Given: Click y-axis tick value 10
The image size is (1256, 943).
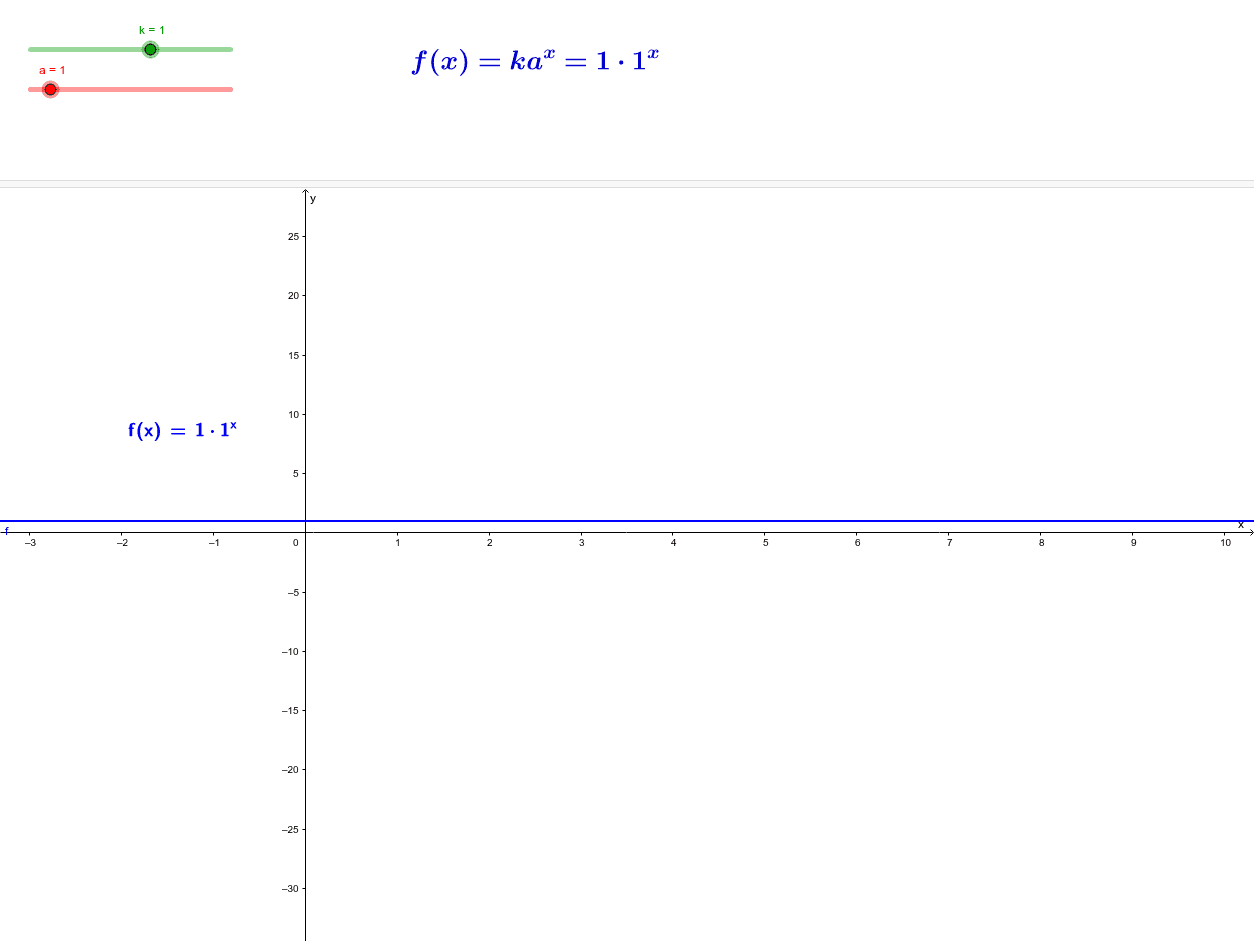Looking at the screenshot, I should tap(293, 414).
